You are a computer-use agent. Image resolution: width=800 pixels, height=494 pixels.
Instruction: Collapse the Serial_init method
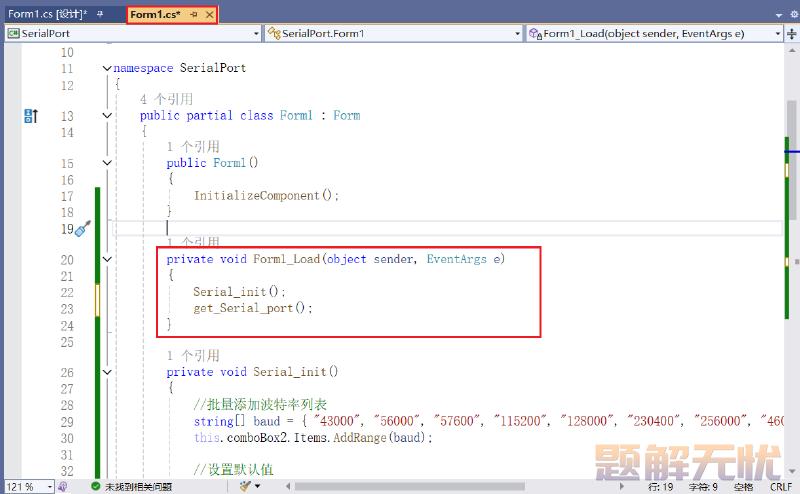coord(107,372)
